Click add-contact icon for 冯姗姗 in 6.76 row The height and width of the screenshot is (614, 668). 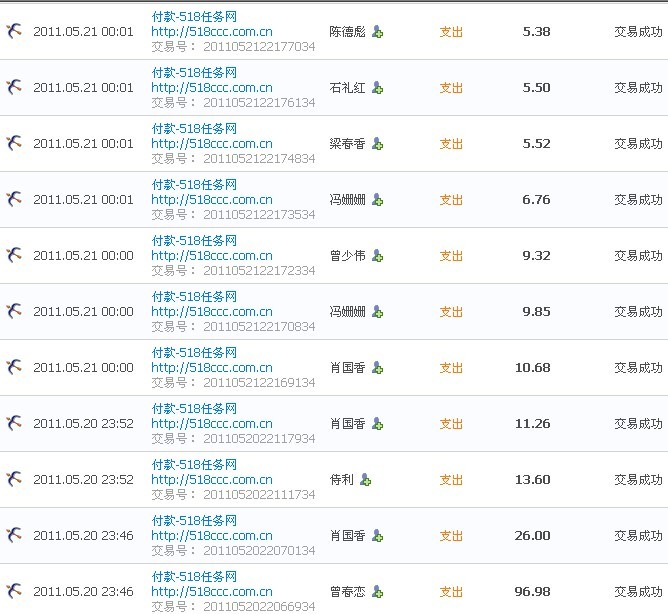377,200
